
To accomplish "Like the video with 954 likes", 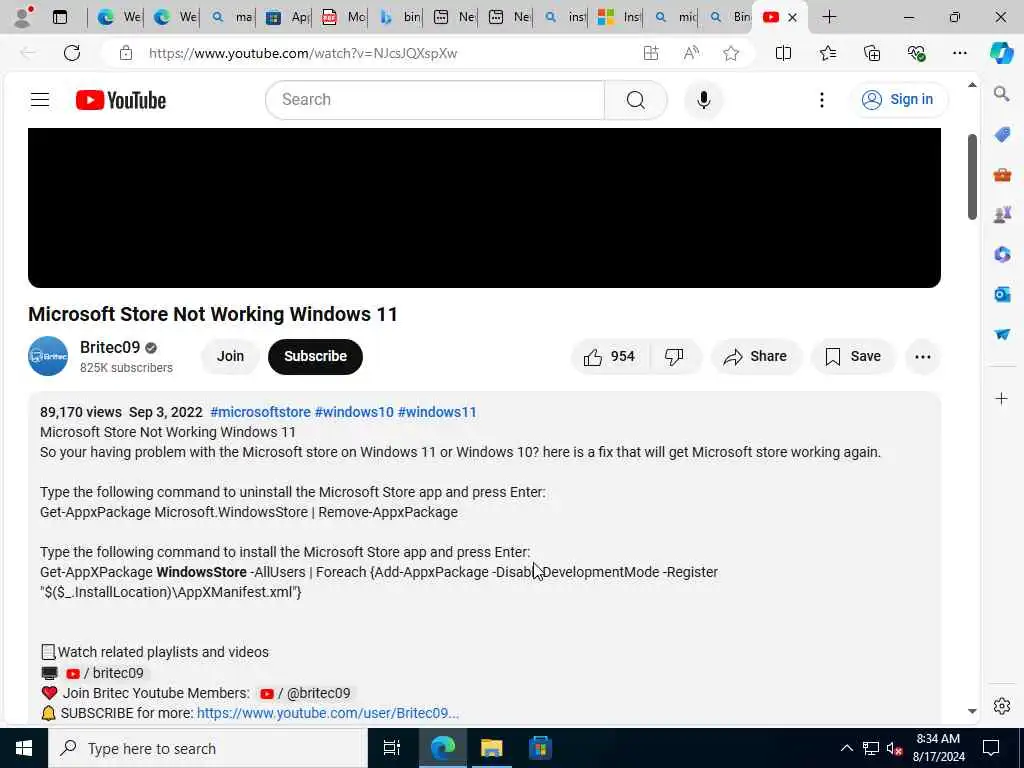I will click(609, 357).
